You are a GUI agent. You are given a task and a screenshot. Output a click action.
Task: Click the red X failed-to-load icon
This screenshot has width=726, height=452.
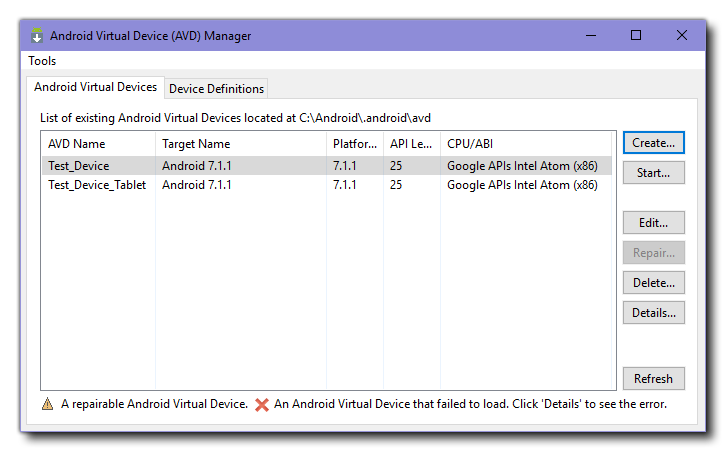tap(262, 404)
